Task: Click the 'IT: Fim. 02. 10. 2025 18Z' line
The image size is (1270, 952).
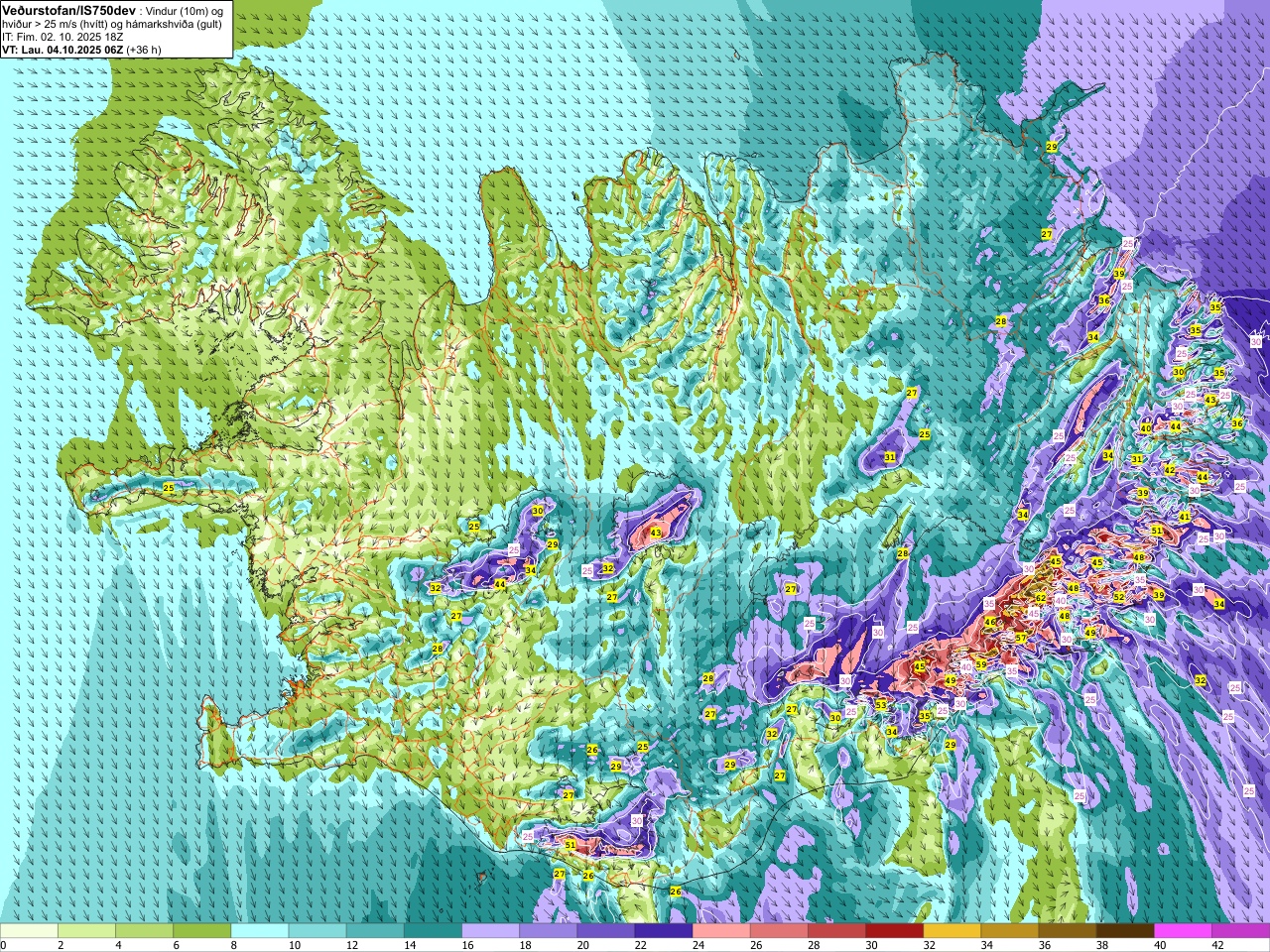Action: pos(64,36)
